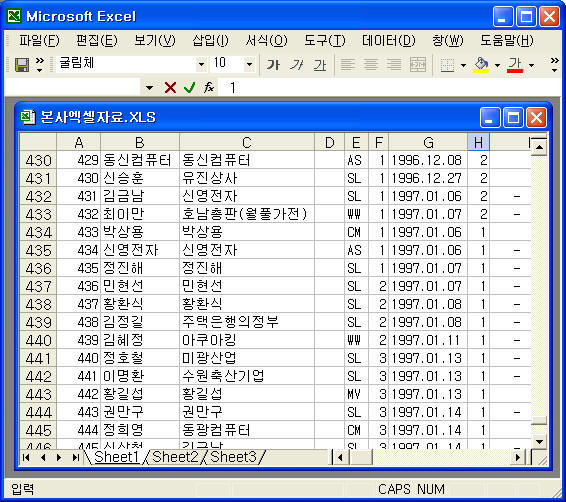Open font name dropdown 굴림체
Image resolution: width=566 pixels, height=502 pixels.
click(x=201, y=65)
